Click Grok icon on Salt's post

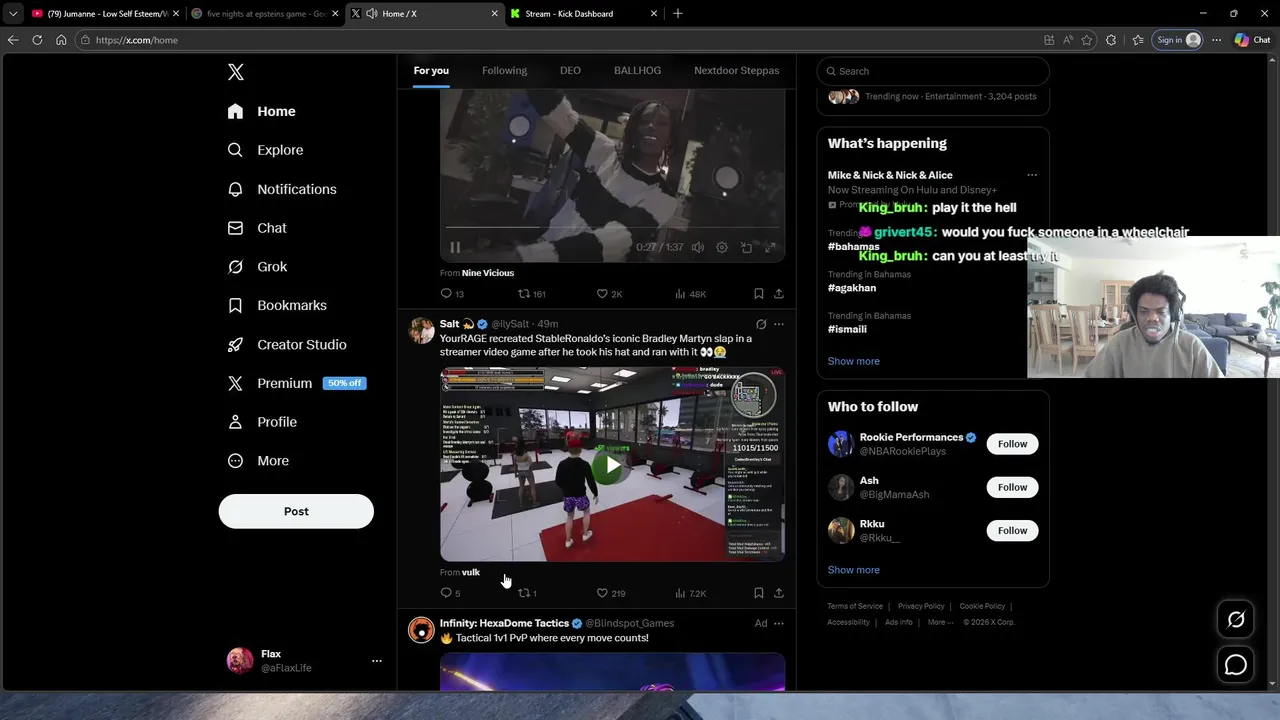[761, 324]
